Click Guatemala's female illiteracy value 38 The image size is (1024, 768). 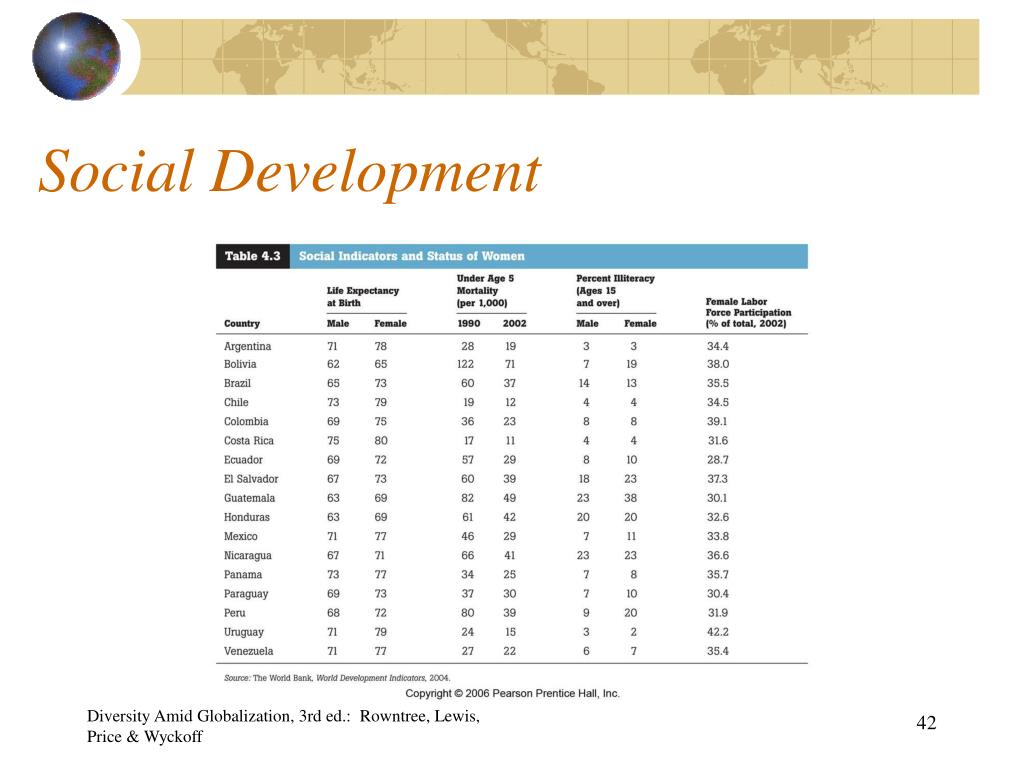(x=630, y=498)
